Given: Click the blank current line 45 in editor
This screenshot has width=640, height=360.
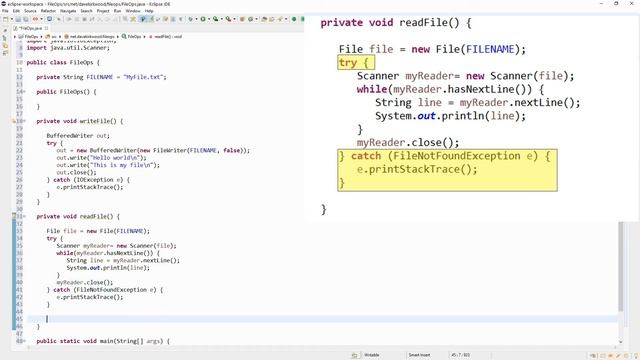Looking at the screenshot, I should (x=322, y=319).
